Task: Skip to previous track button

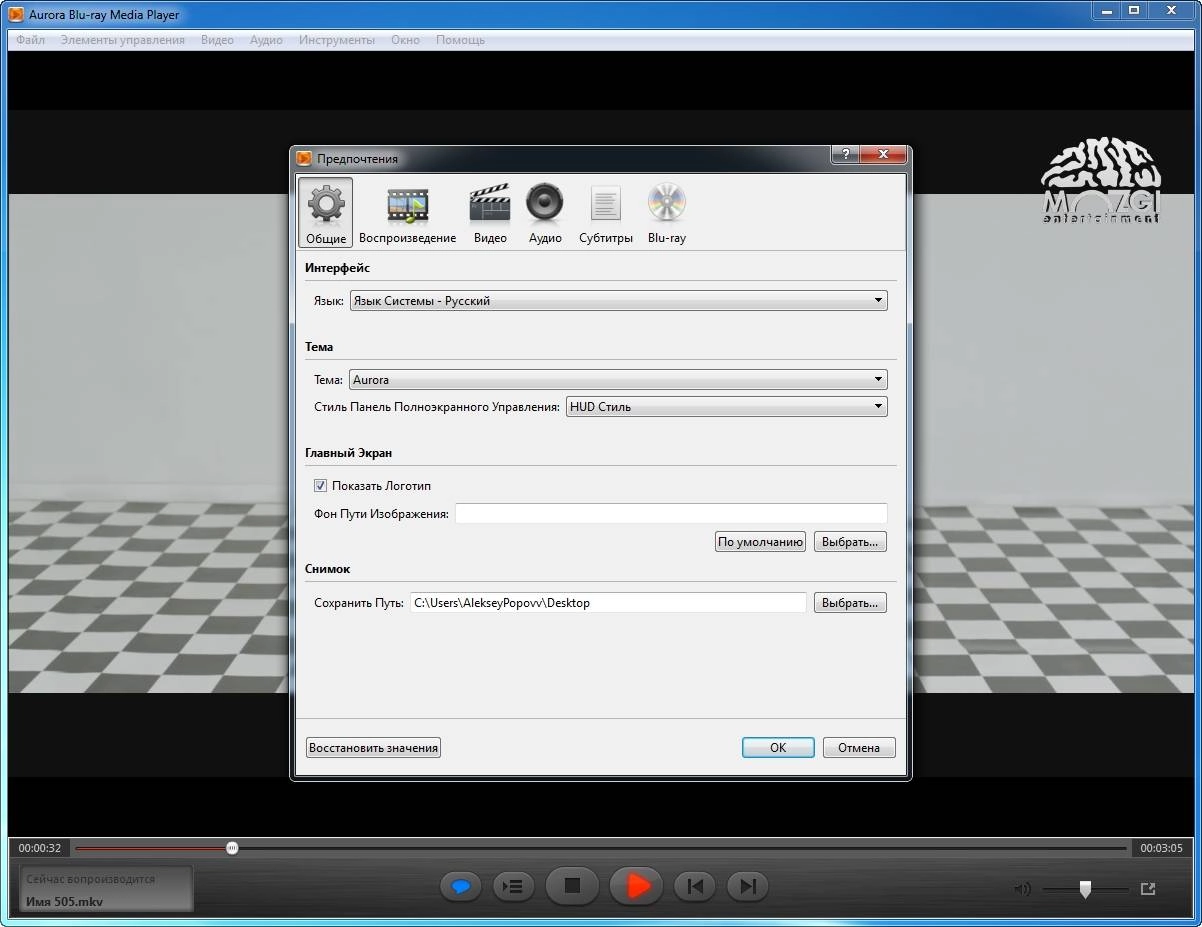Action: click(696, 886)
